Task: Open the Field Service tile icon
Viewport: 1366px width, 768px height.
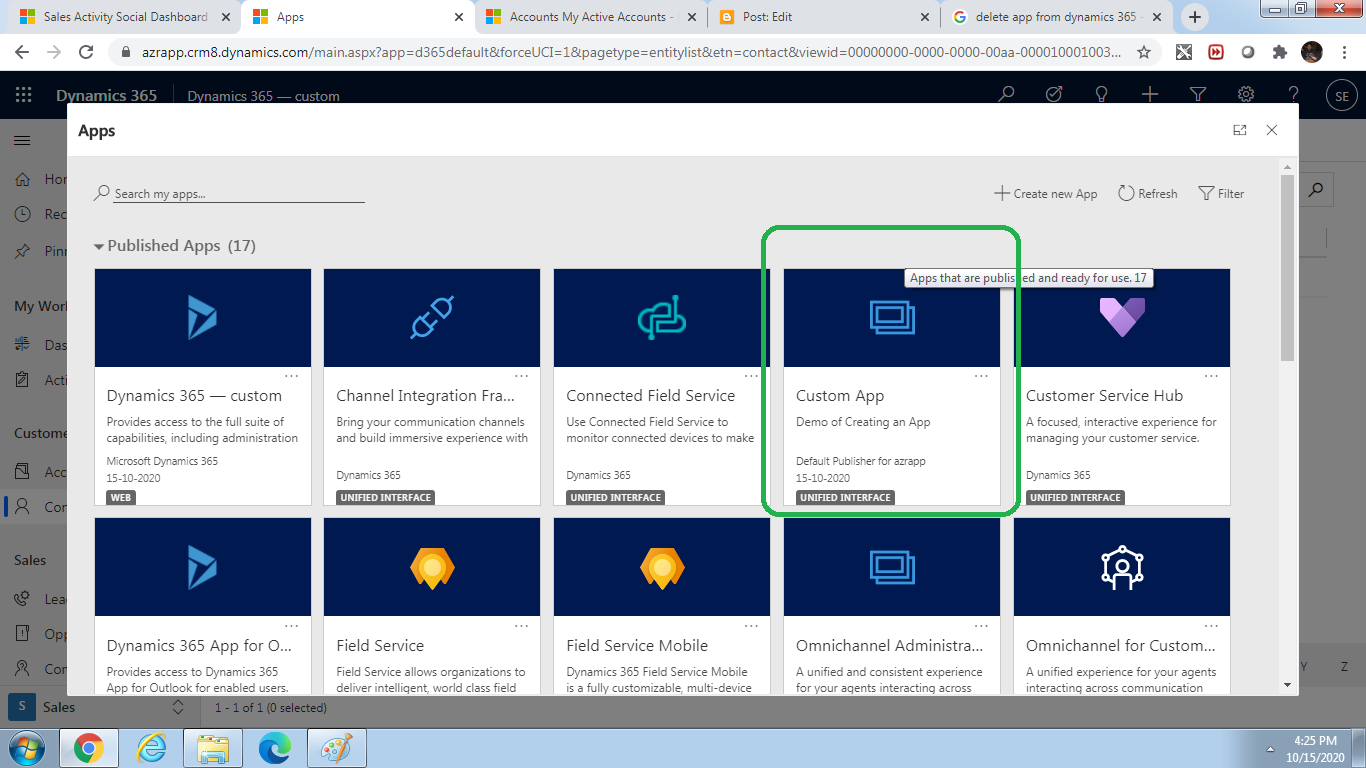Action: tap(432, 568)
